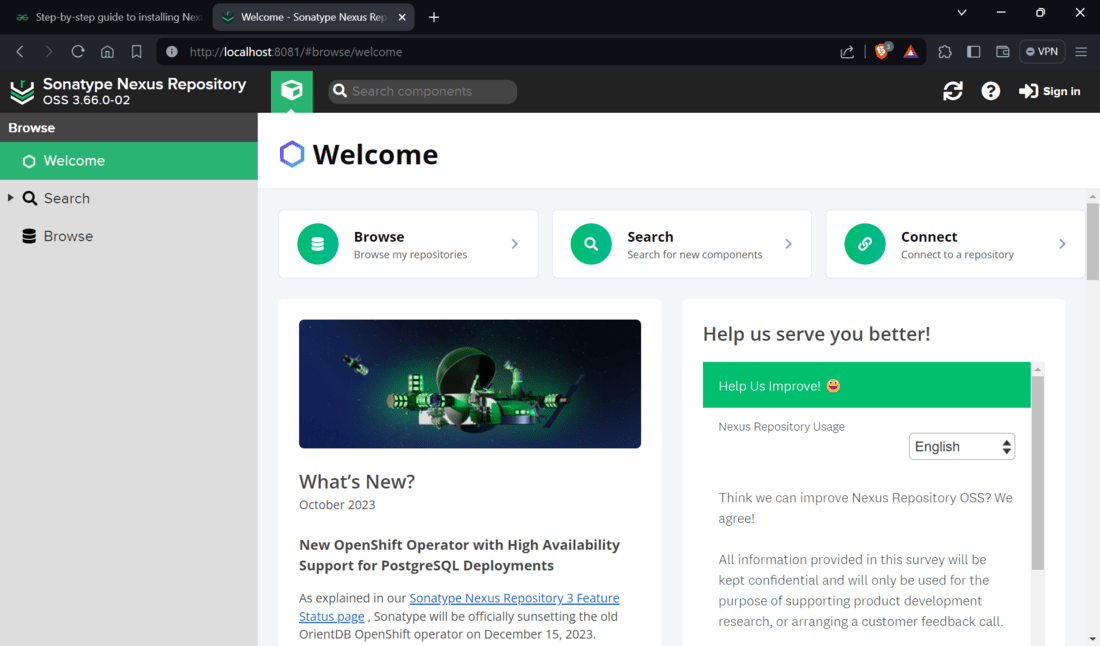Click the green Search magnifier circle icon
The height and width of the screenshot is (646, 1100).
[591, 244]
